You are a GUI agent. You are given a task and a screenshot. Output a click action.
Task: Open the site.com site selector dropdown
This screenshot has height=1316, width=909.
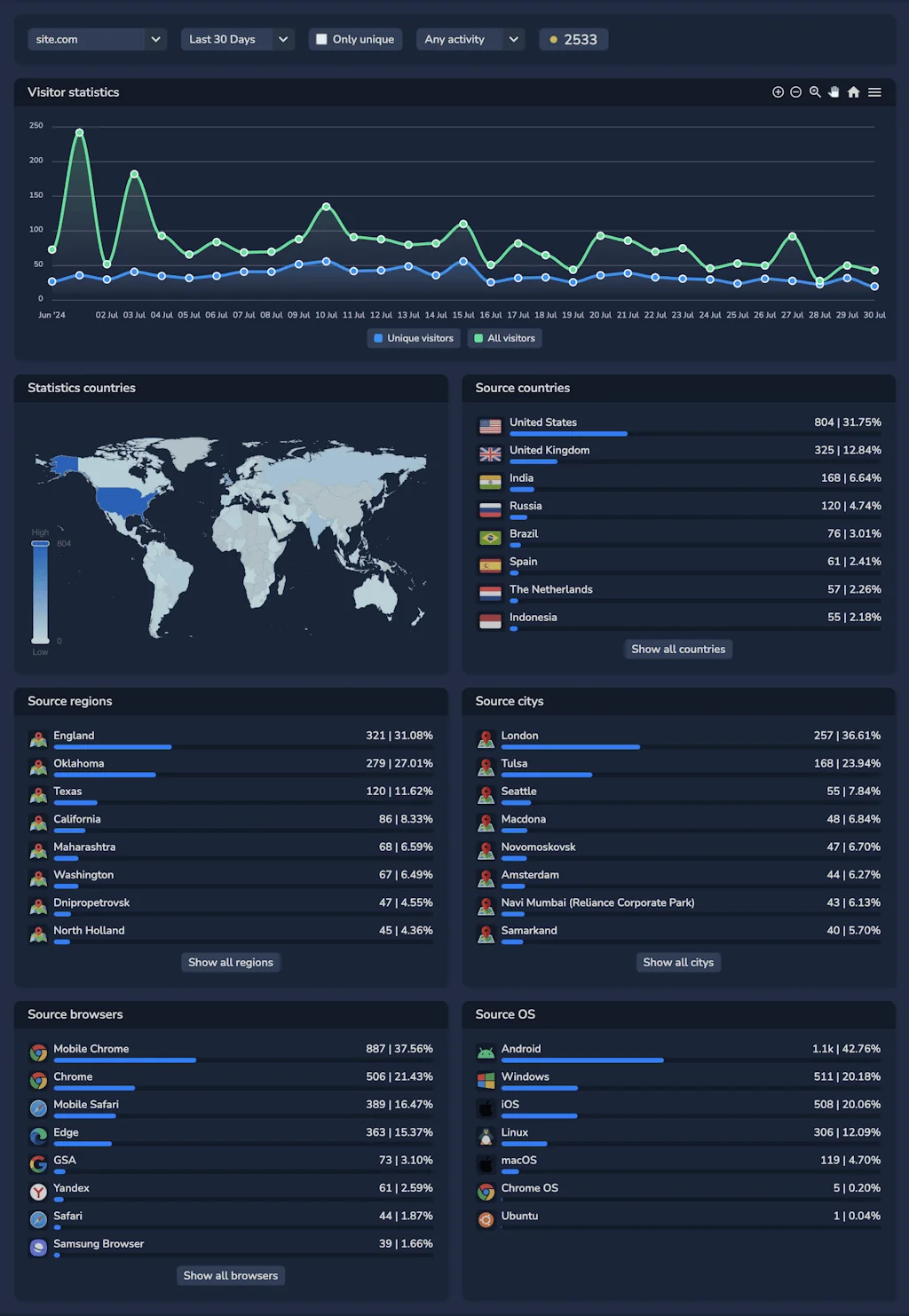tap(97, 39)
